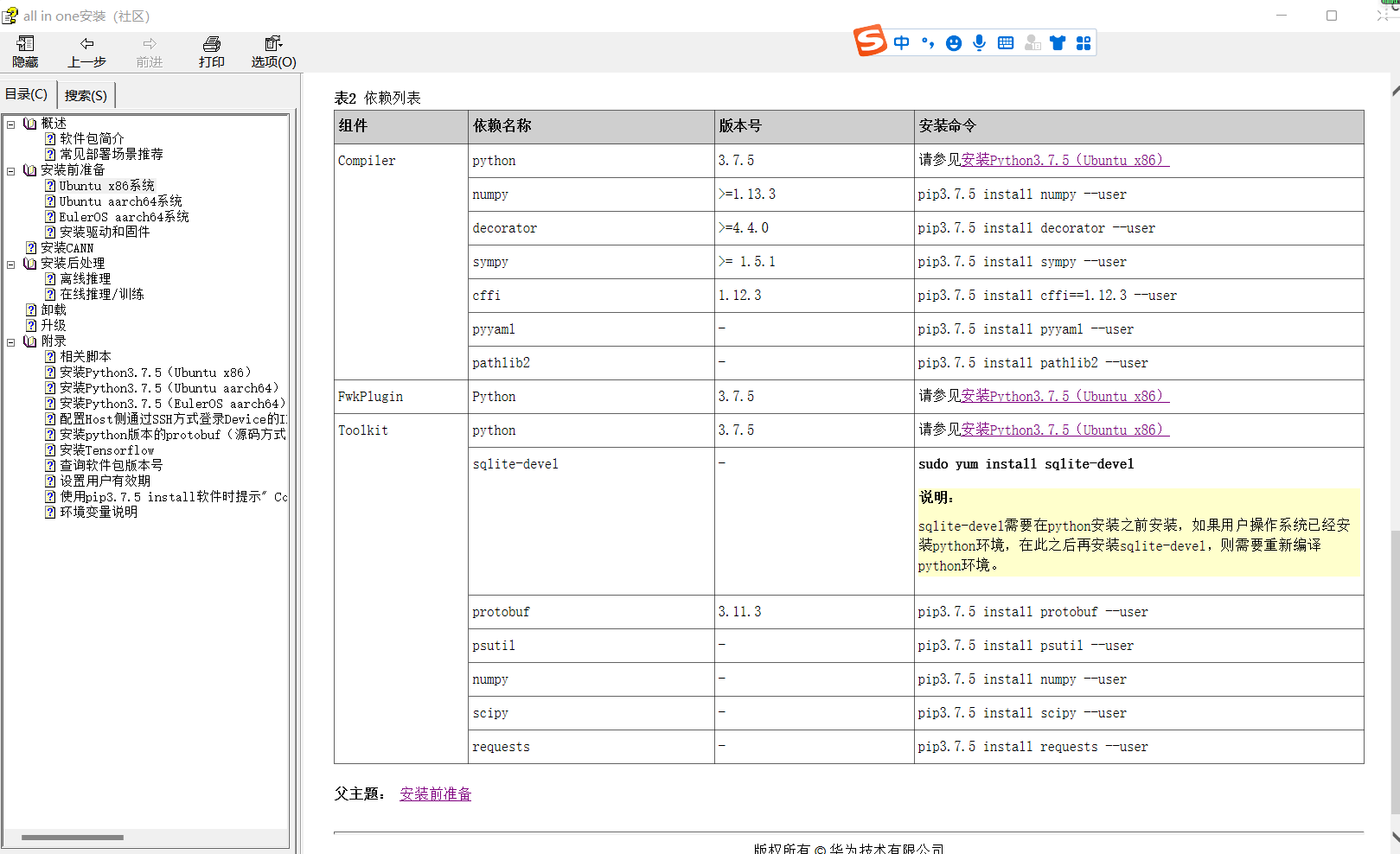1400x854 pixels.
Task: Open the 安装python版本的protobuf topic
Action: [x=173, y=434]
